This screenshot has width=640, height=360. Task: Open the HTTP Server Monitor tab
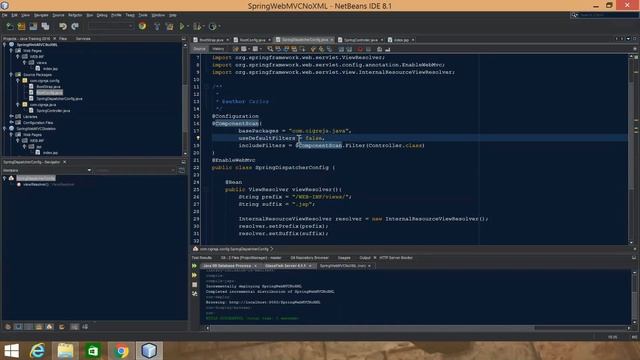396,258
